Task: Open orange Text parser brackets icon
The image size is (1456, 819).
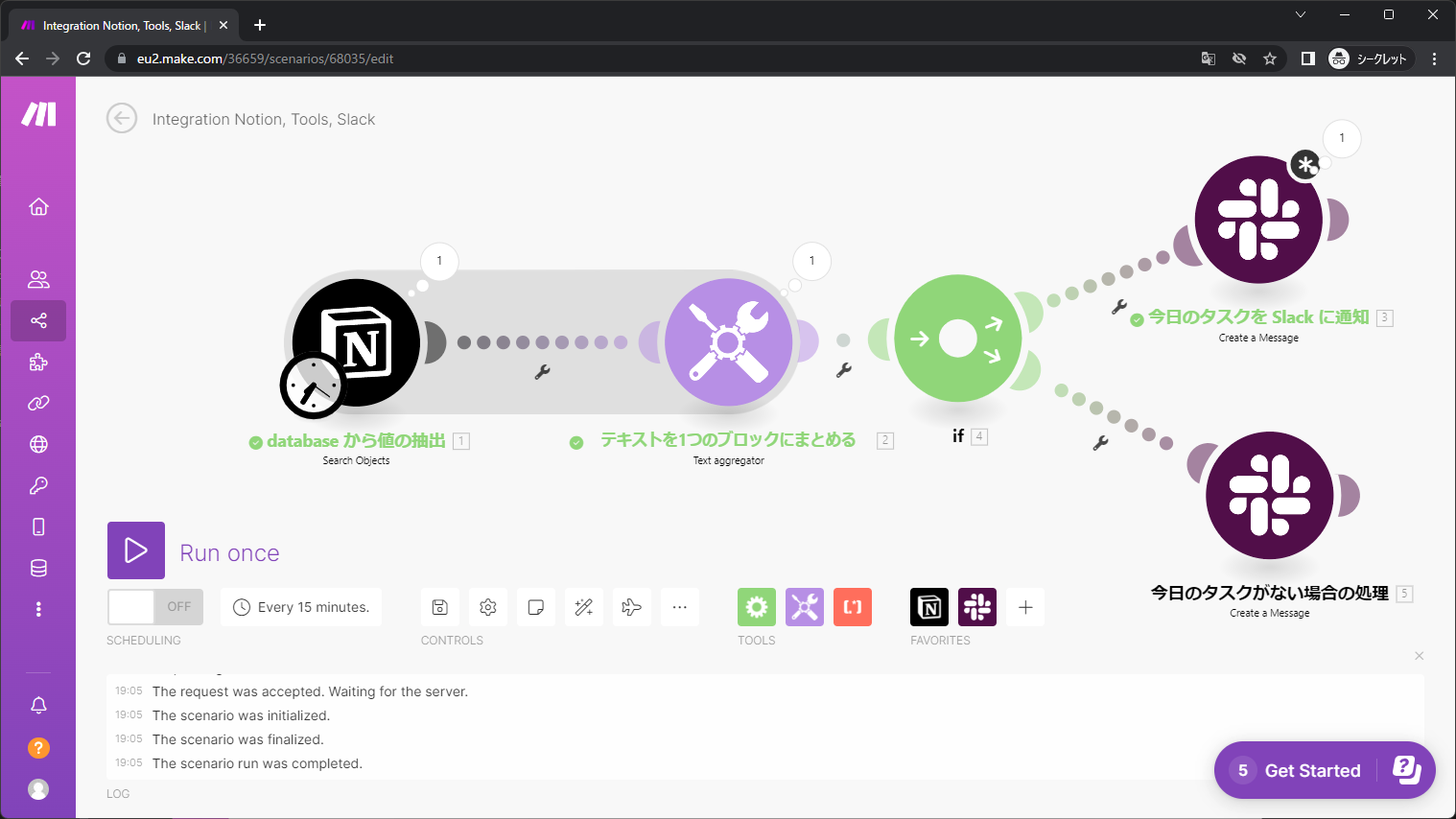Action: [853, 607]
